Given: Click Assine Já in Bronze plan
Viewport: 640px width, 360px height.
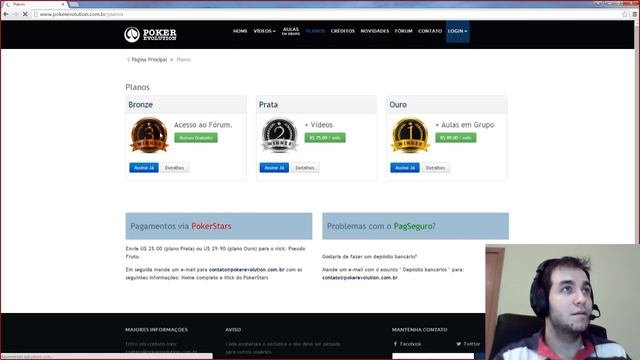Looking at the screenshot, I should click(x=144, y=168).
